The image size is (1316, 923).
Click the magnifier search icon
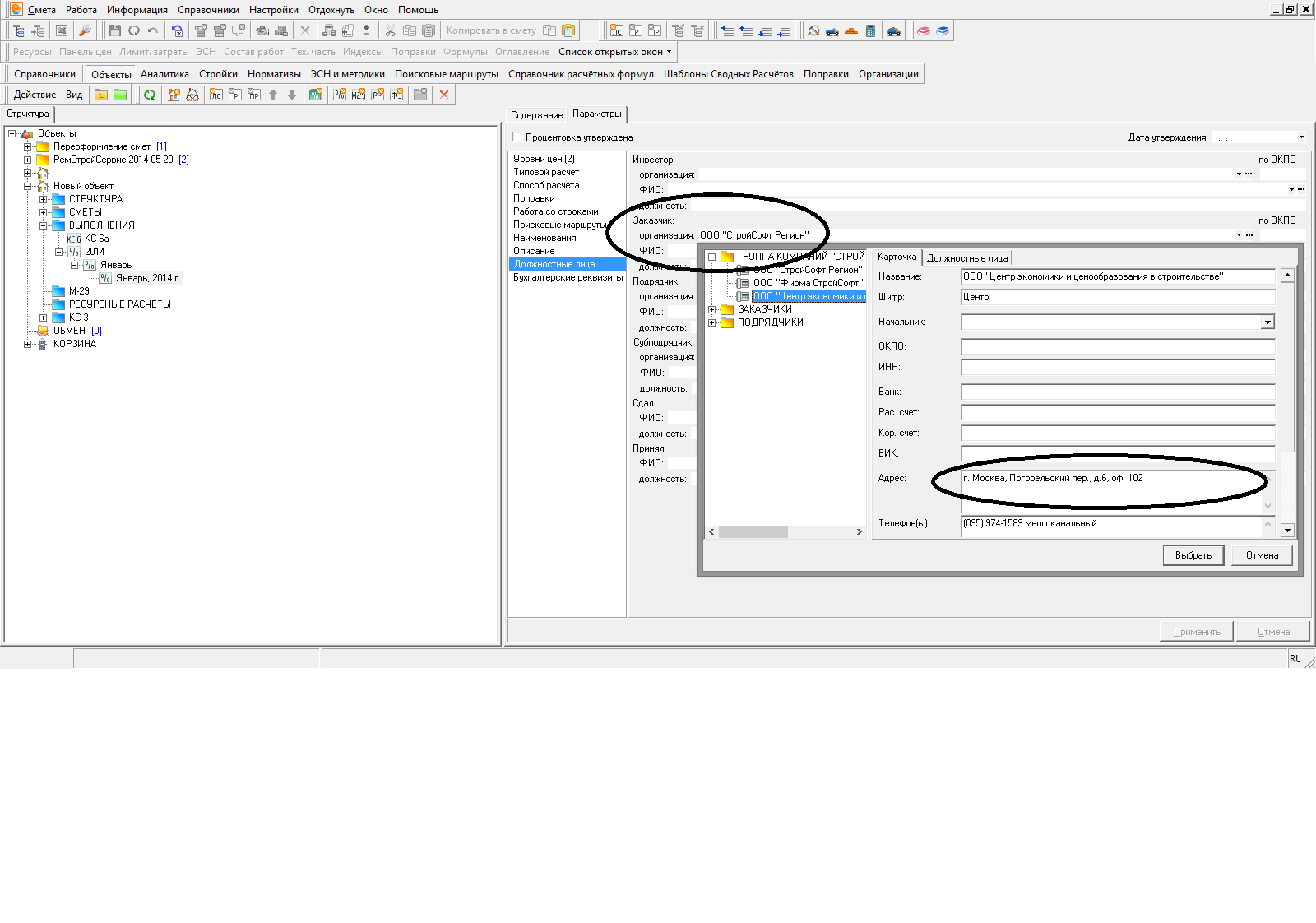(85, 30)
